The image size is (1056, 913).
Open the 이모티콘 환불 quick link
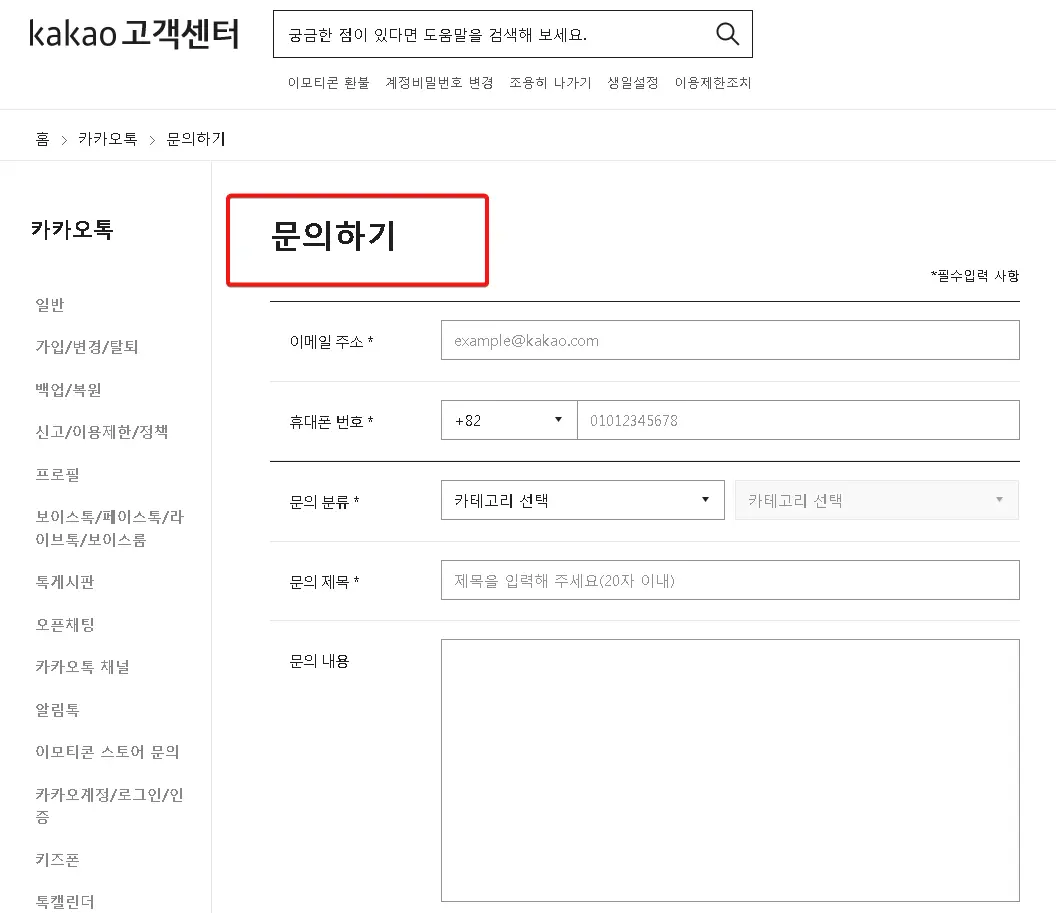tap(329, 83)
